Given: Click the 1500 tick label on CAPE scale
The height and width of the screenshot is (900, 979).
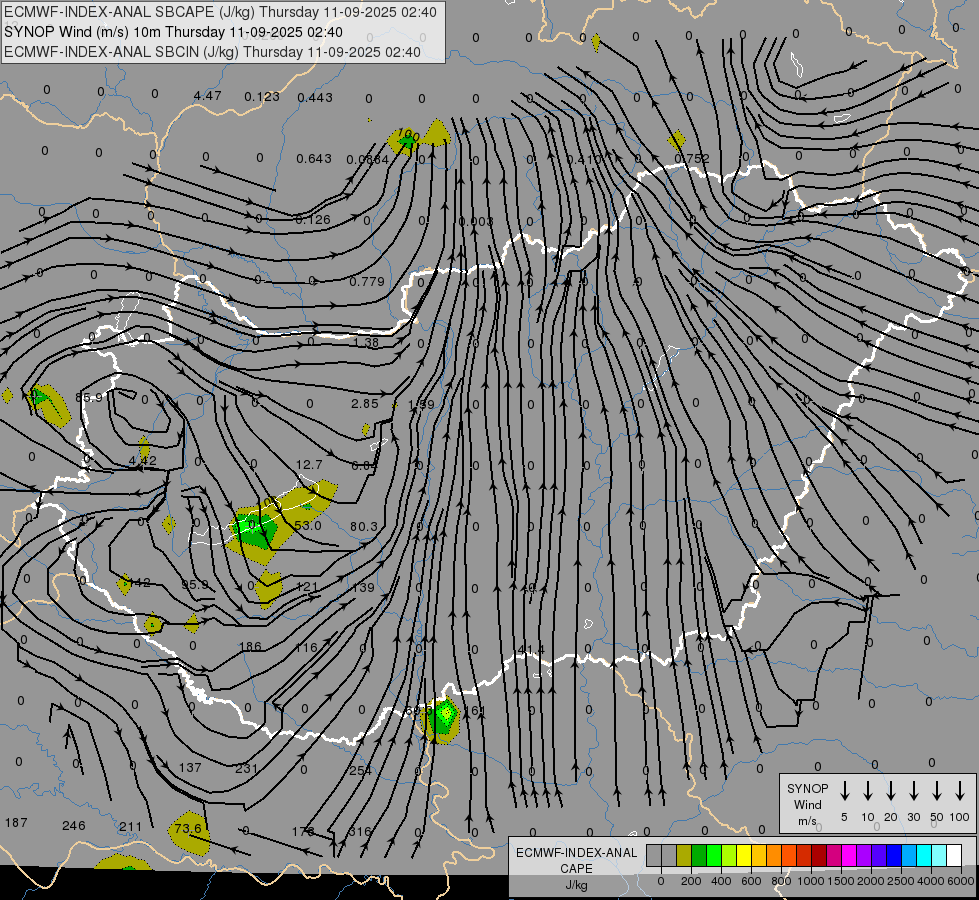Looking at the screenshot, I should pyautogui.click(x=840, y=881).
